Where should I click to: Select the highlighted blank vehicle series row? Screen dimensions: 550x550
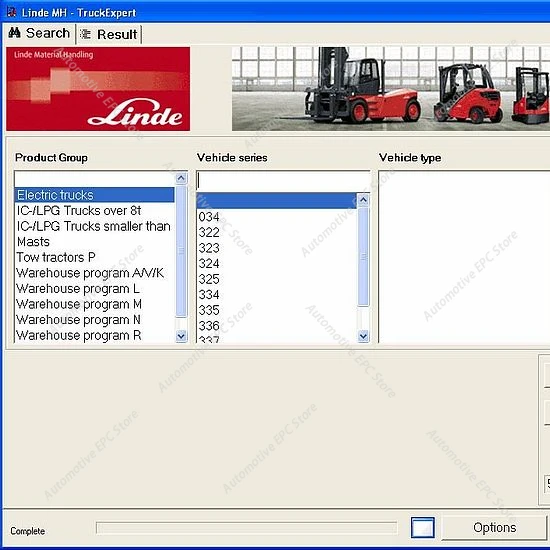277,201
